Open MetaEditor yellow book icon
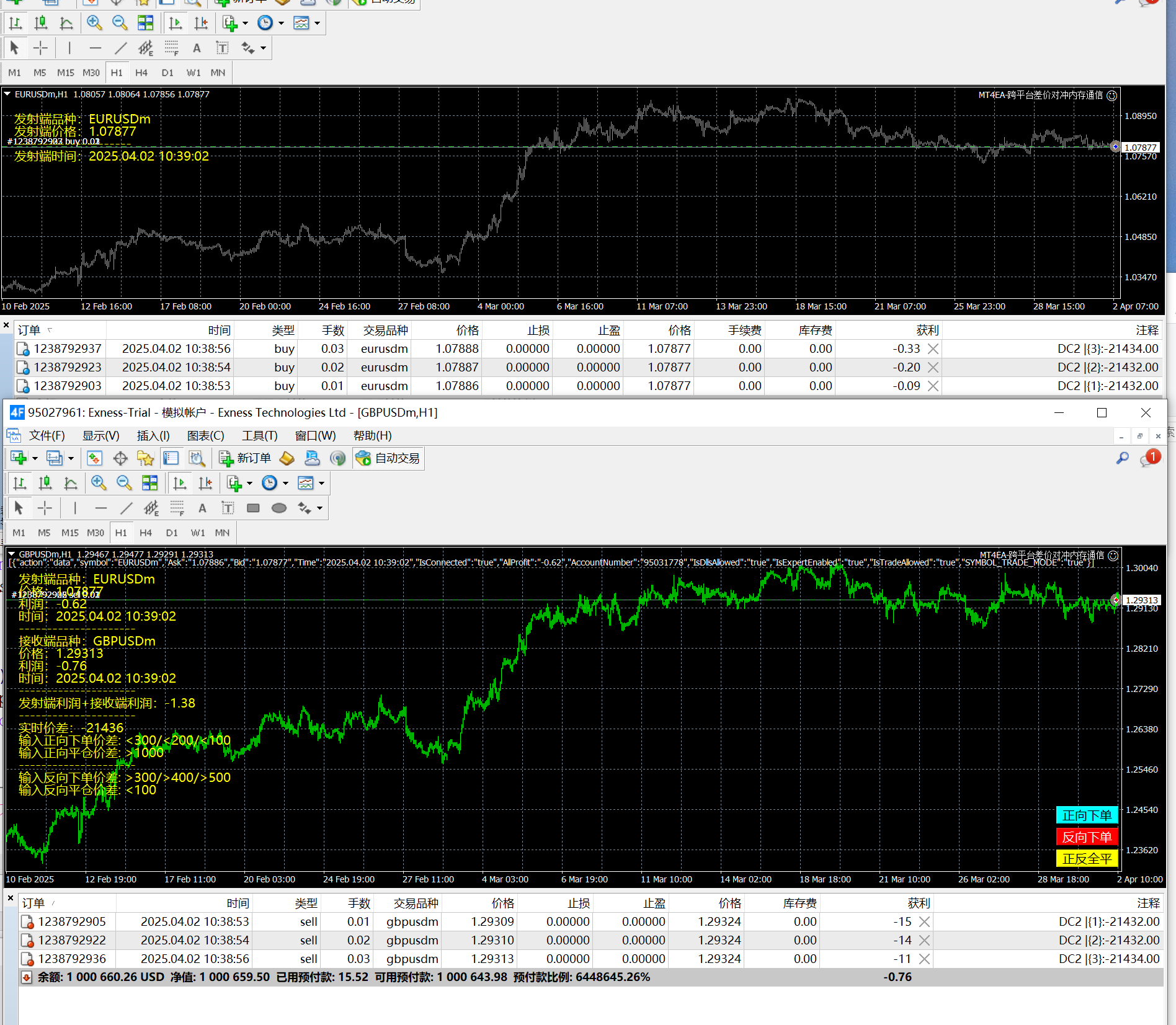 point(287,458)
